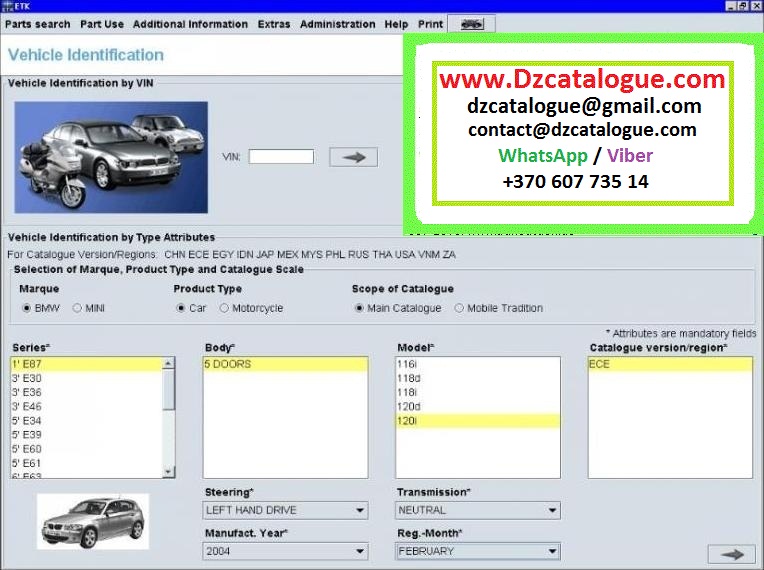The width and height of the screenshot is (764, 570).
Task: Select series 5' E34
Action: point(86,420)
